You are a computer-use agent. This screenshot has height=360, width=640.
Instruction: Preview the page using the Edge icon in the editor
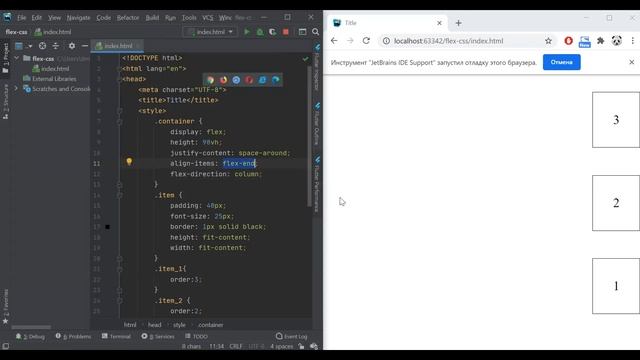(x=276, y=80)
